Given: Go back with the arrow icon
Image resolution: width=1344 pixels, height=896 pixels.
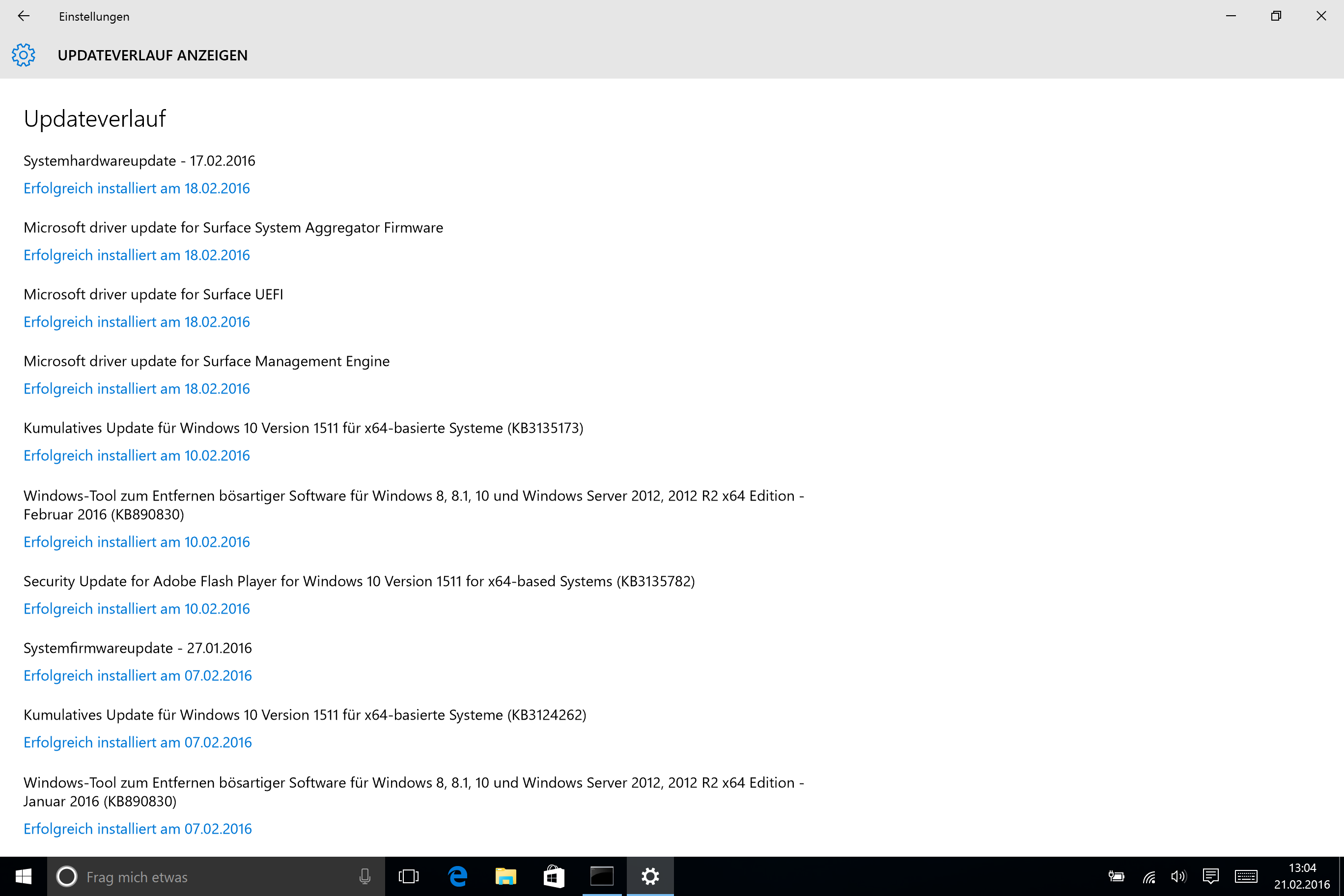Looking at the screenshot, I should (24, 16).
